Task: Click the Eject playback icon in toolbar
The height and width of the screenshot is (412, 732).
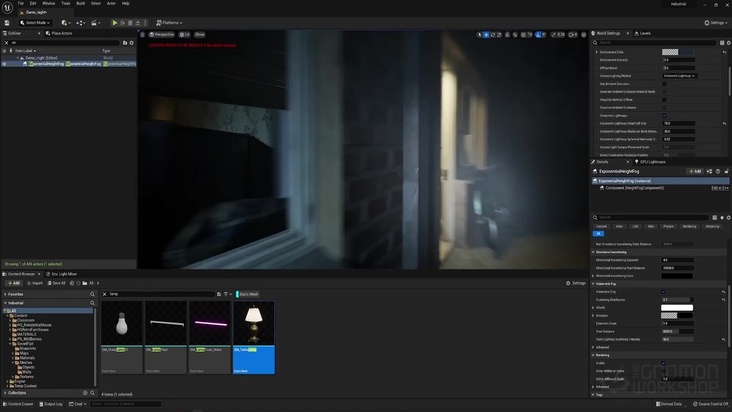Action: (138, 22)
